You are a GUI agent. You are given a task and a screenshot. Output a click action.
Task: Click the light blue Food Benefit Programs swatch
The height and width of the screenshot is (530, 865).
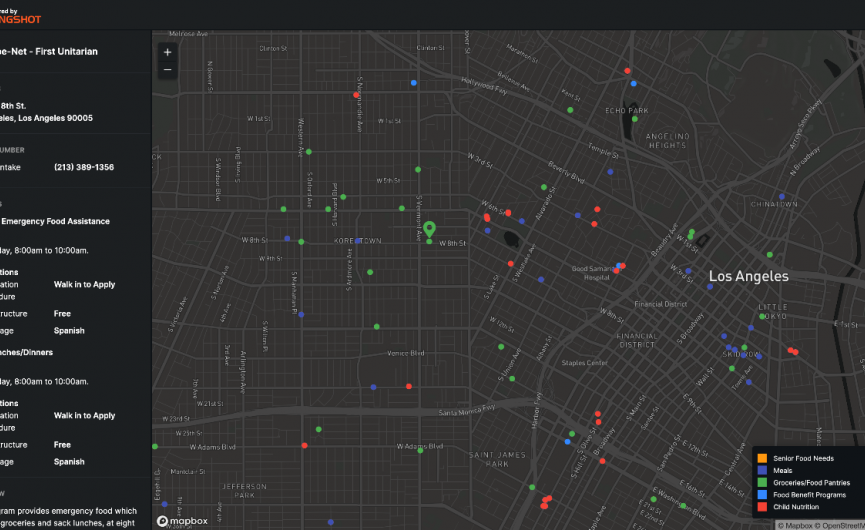pyautogui.click(x=762, y=495)
